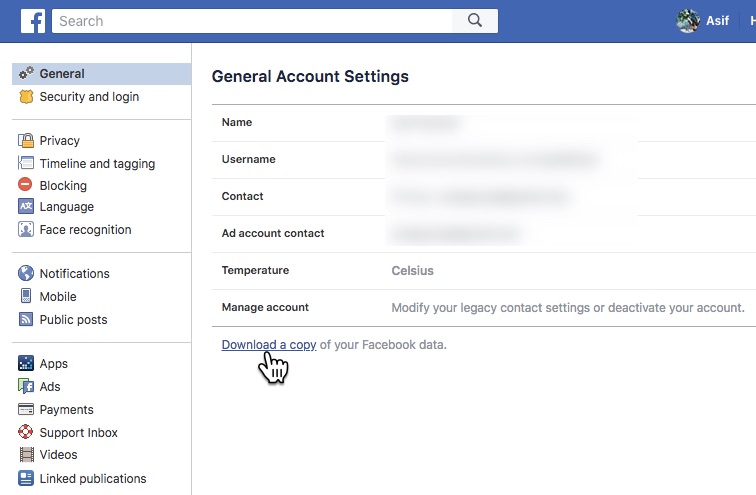Open Apps settings

tap(54, 364)
